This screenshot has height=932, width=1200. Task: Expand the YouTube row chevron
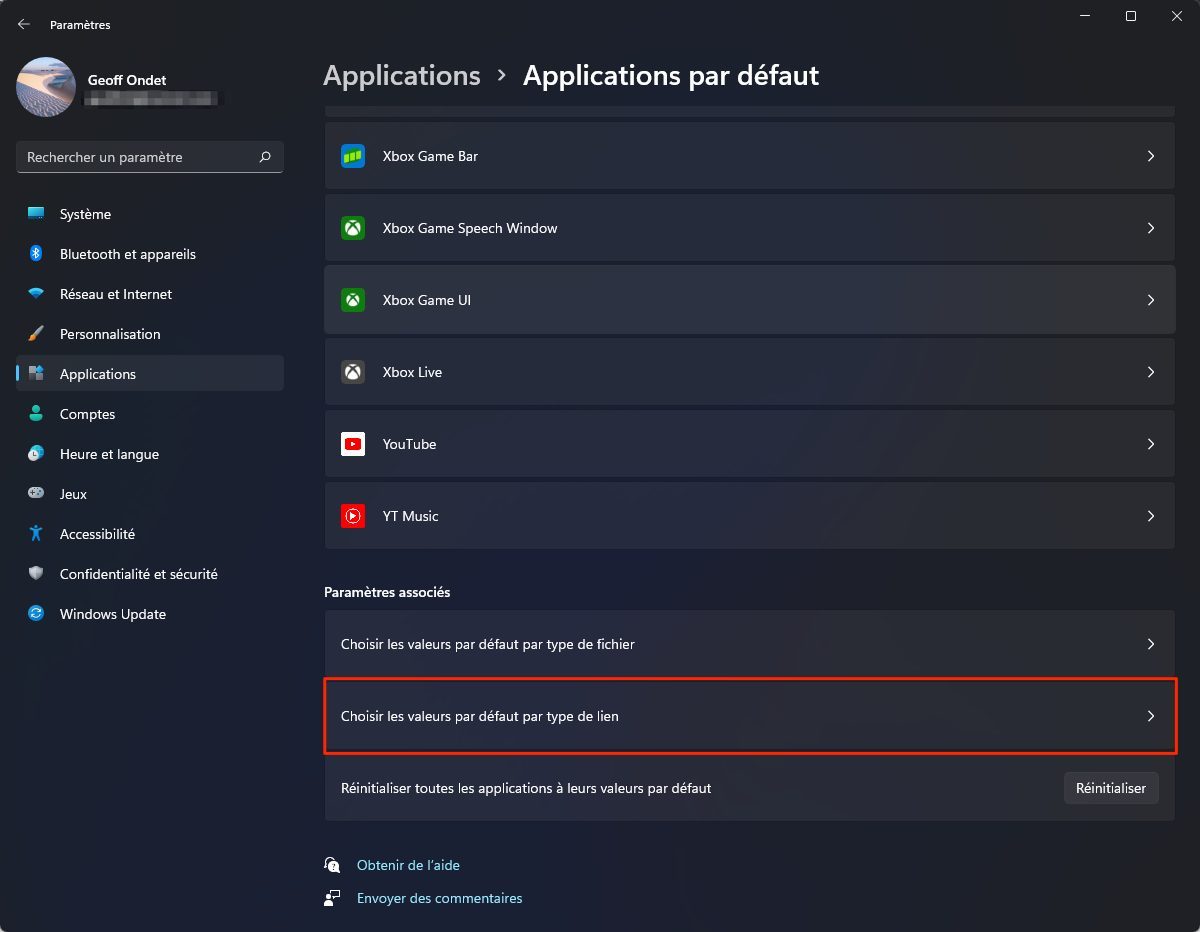(1151, 444)
